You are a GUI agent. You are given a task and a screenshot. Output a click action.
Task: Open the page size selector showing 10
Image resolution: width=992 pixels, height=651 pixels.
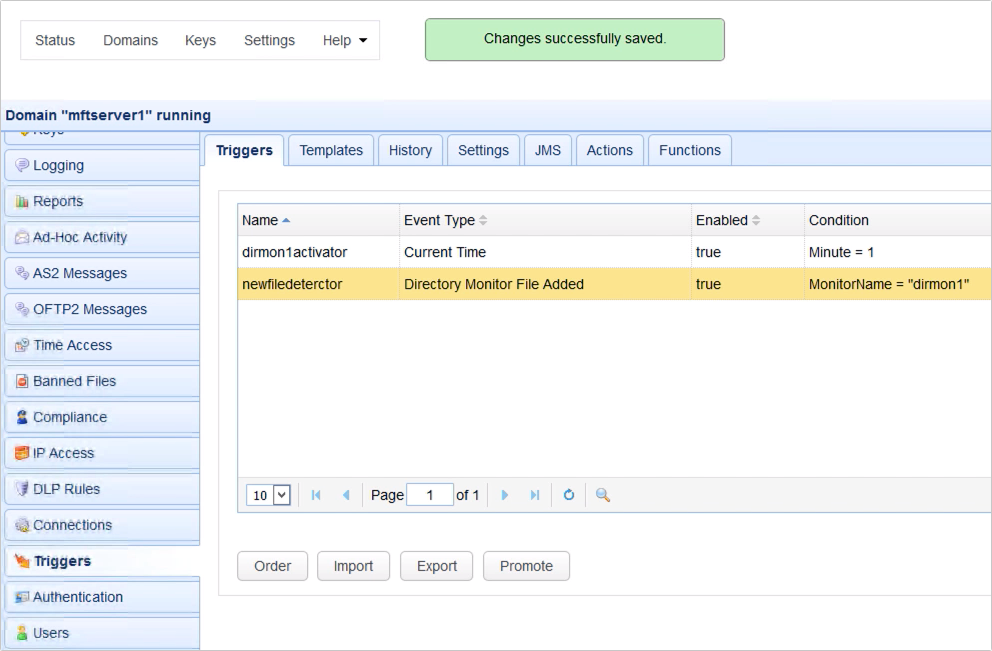pos(266,494)
